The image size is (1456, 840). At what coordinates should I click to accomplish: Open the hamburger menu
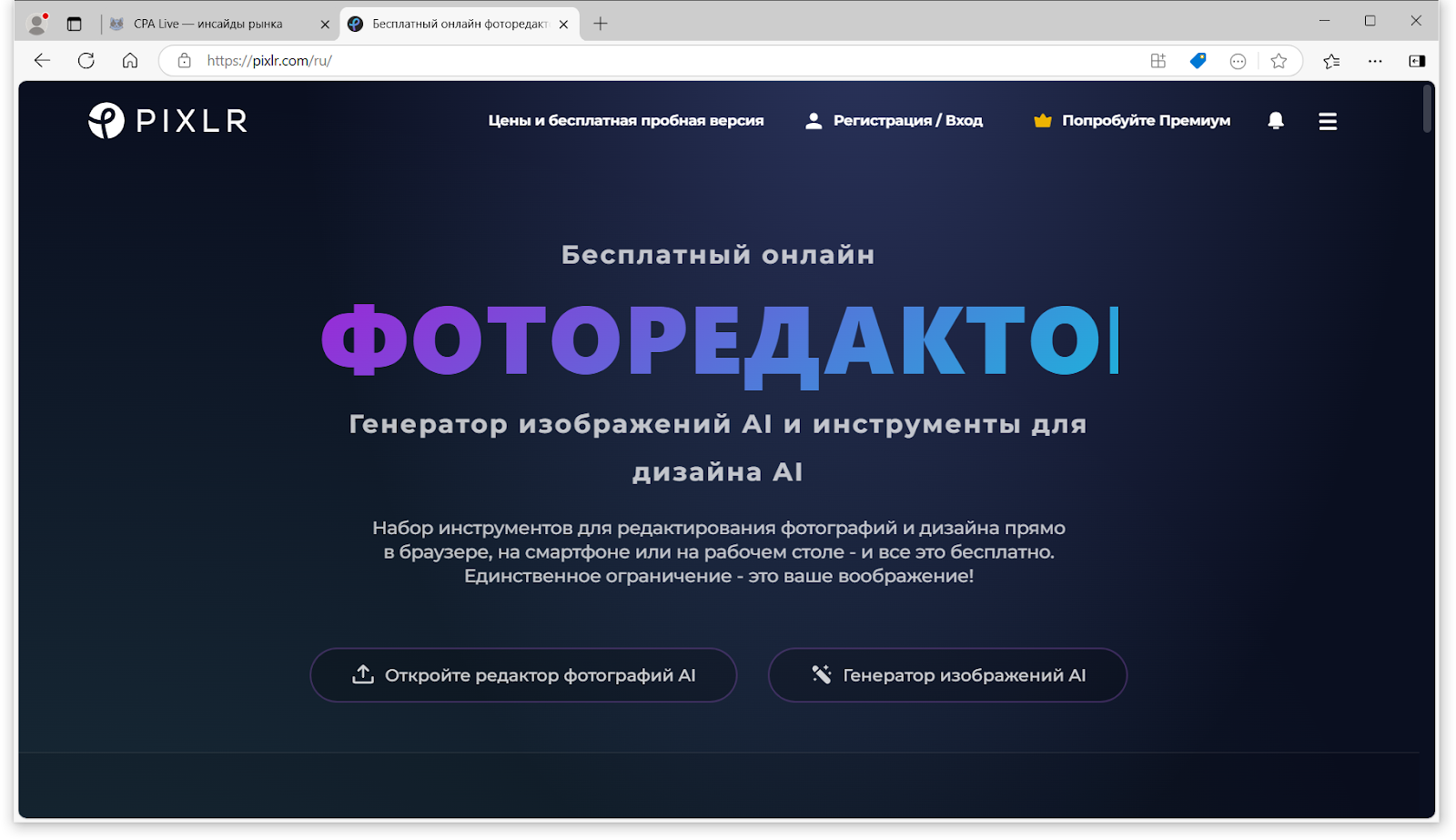pyautogui.click(x=1328, y=121)
